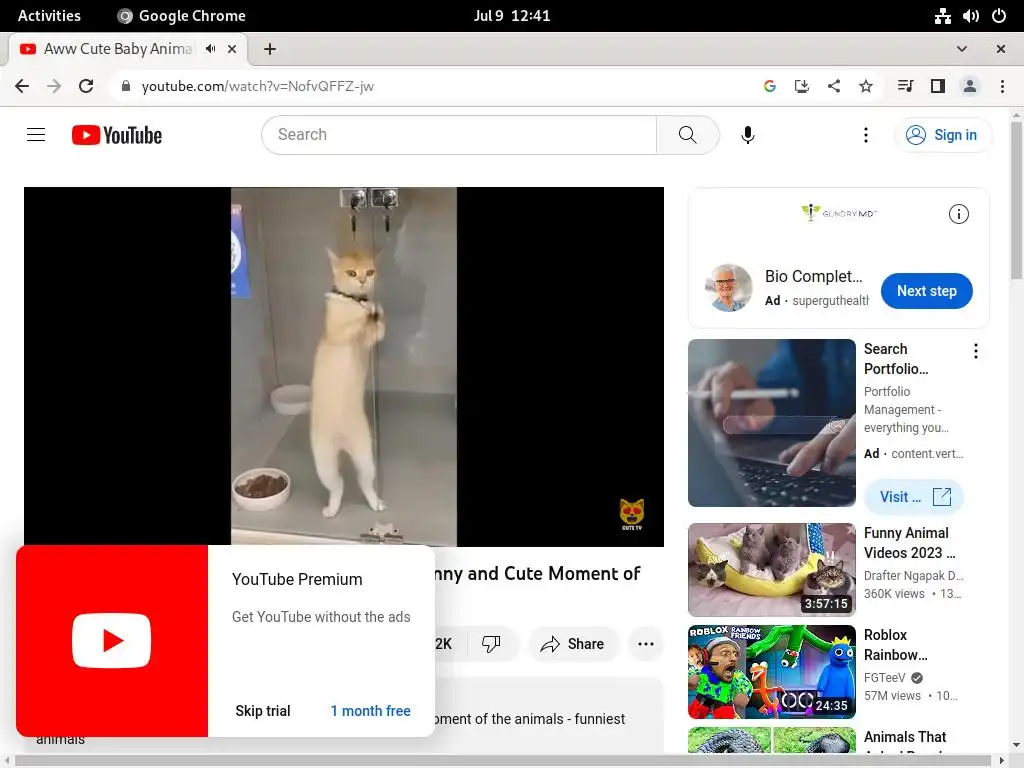Viewport: 1024px width, 768px height.
Task: Click the Google G icon in toolbar
Action: click(770, 86)
